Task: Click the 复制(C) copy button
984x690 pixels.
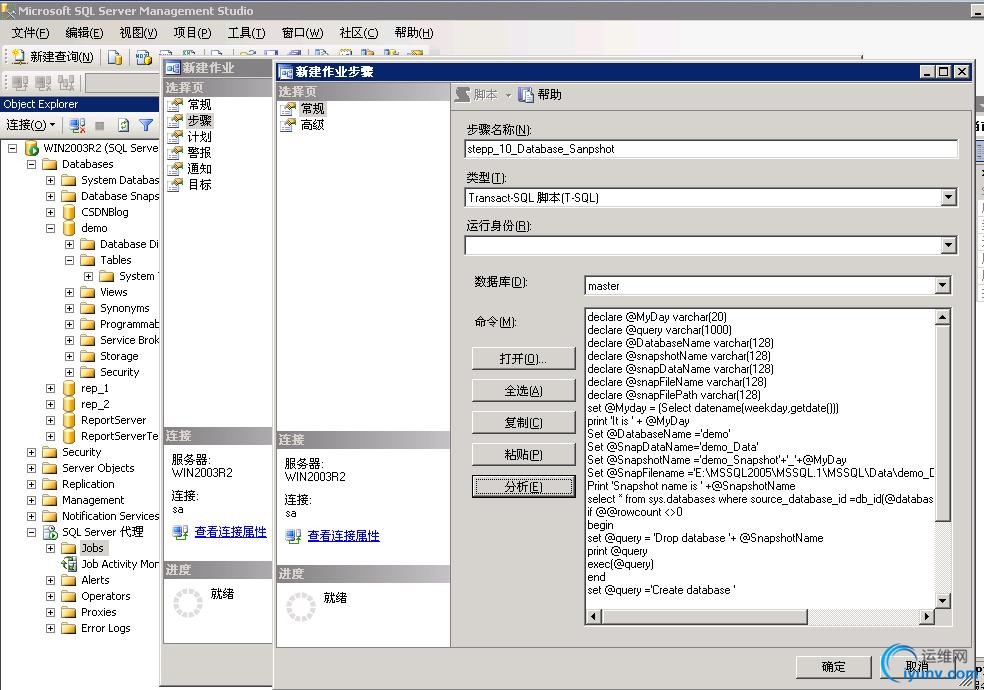Action: pyautogui.click(x=523, y=423)
